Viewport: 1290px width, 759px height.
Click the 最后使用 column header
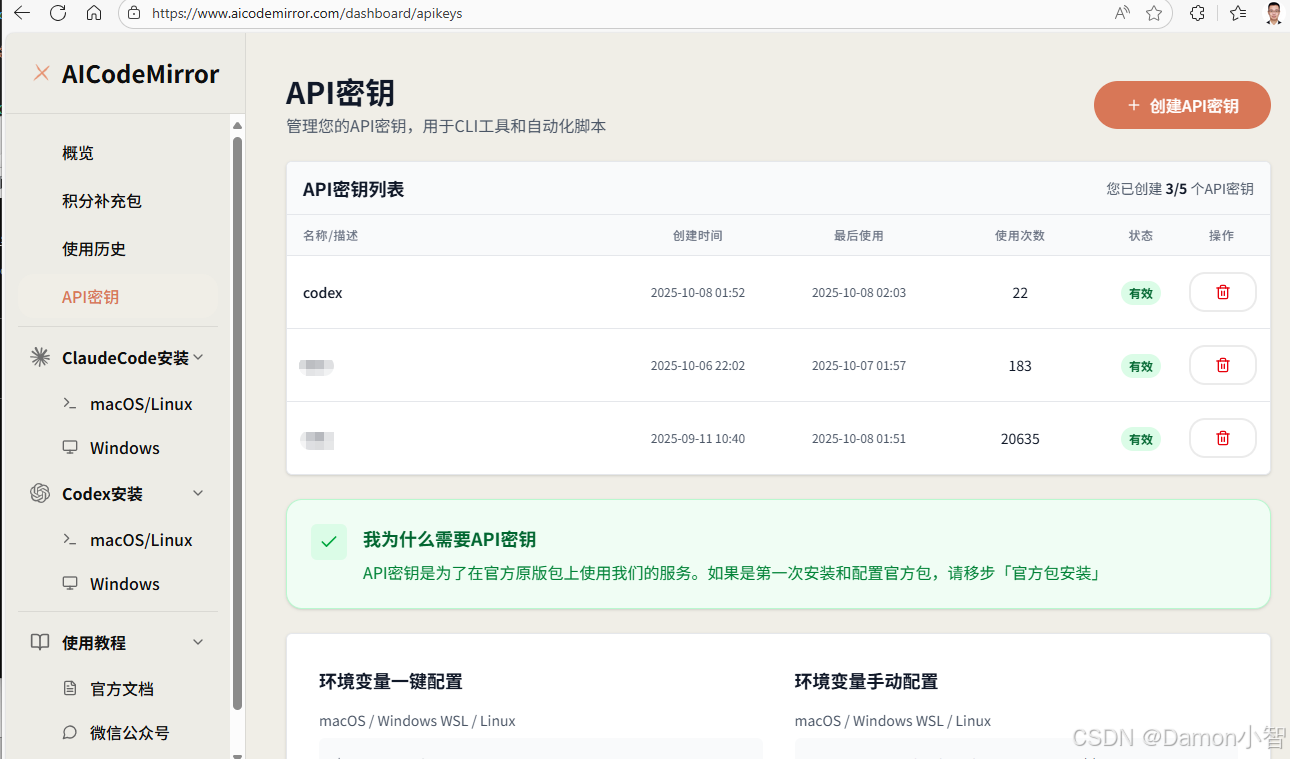859,236
